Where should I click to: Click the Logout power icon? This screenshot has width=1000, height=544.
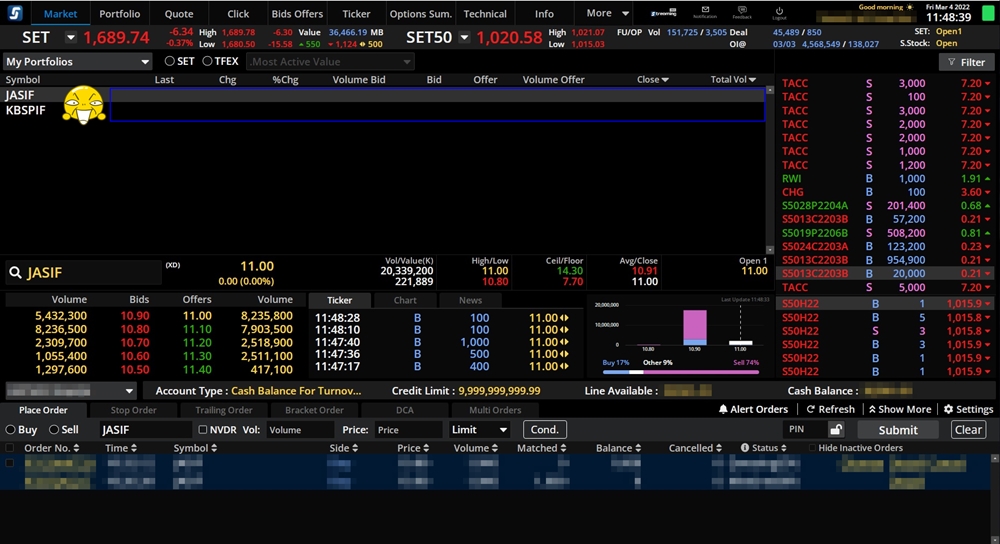pyautogui.click(x=779, y=11)
